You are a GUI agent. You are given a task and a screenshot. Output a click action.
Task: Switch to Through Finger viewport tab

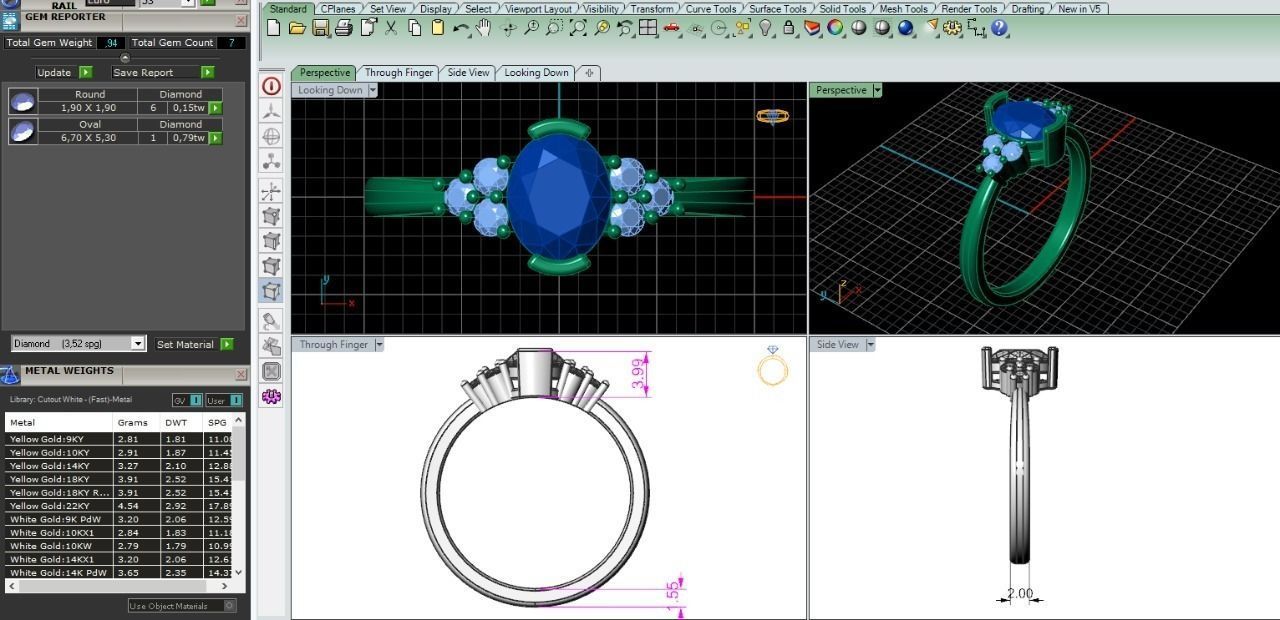coord(399,72)
